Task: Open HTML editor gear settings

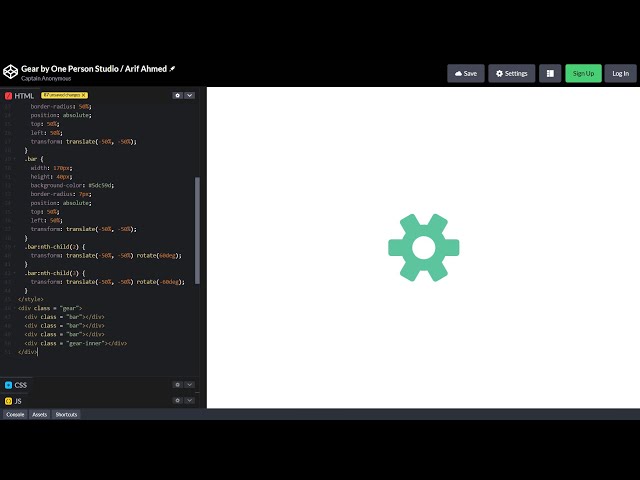Action: pos(177,96)
